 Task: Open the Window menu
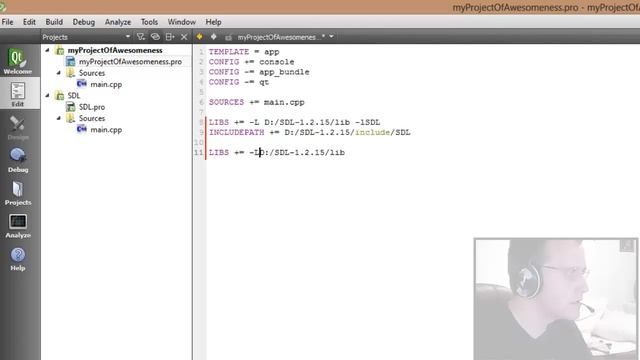[181, 22]
